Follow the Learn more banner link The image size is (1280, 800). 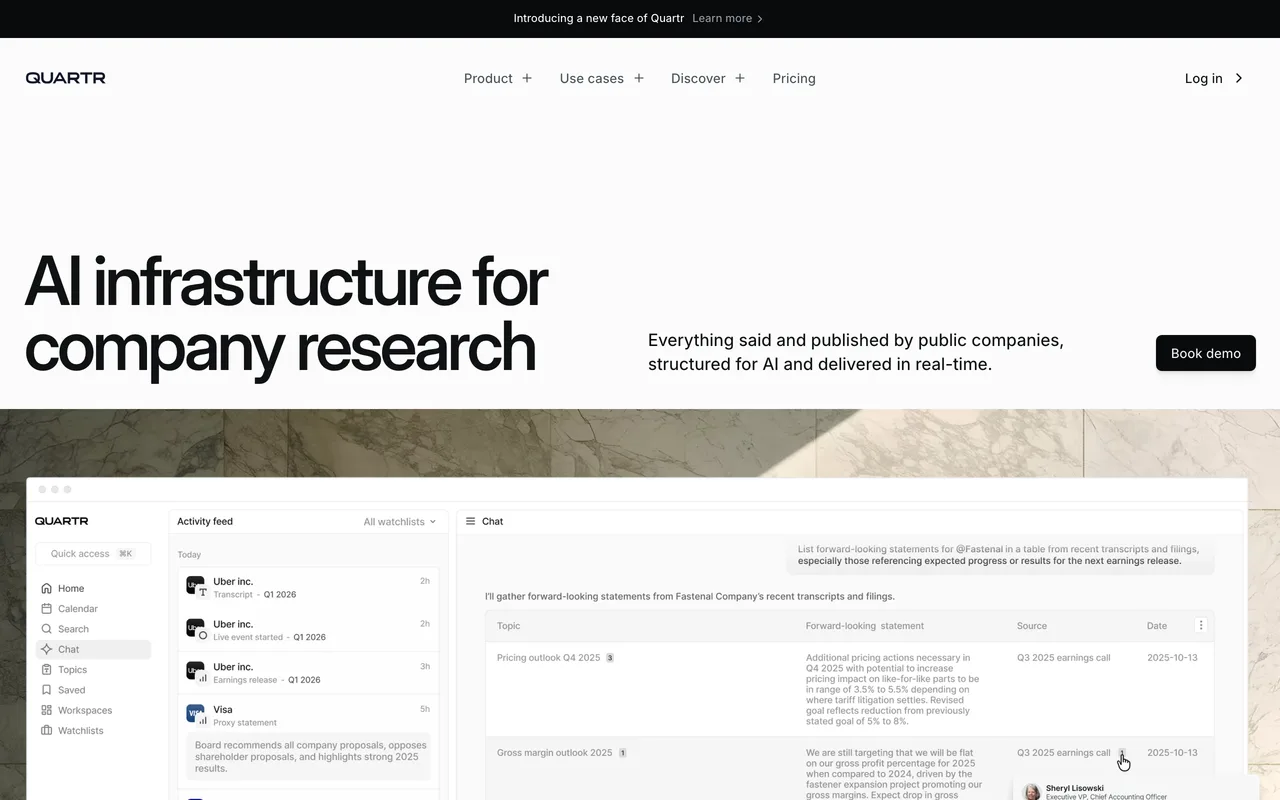[722, 18]
